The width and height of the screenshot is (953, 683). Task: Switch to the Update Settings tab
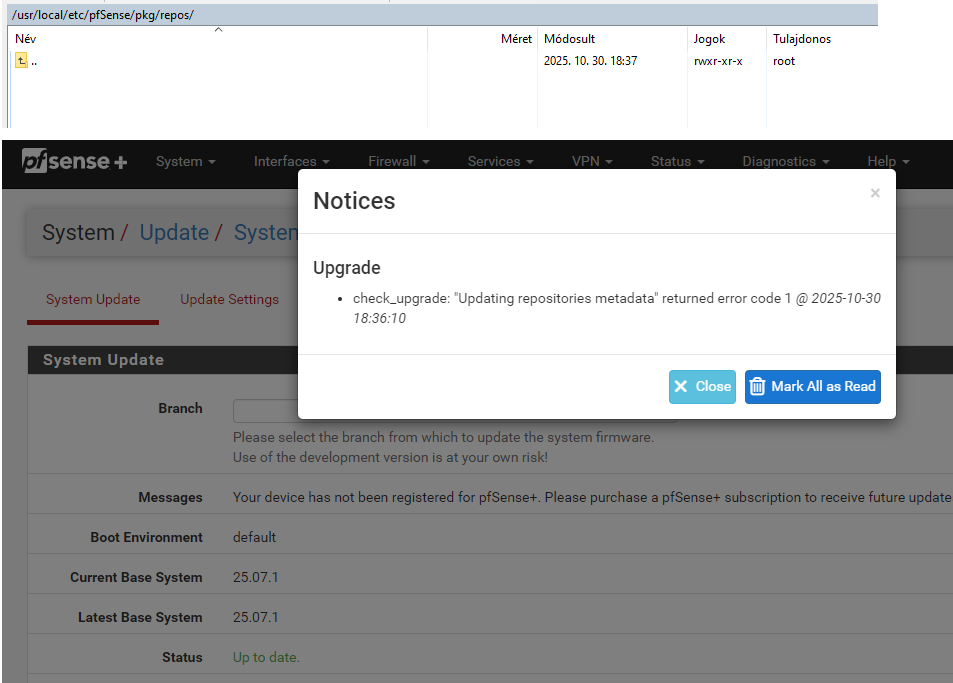pyautogui.click(x=229, y=299)
